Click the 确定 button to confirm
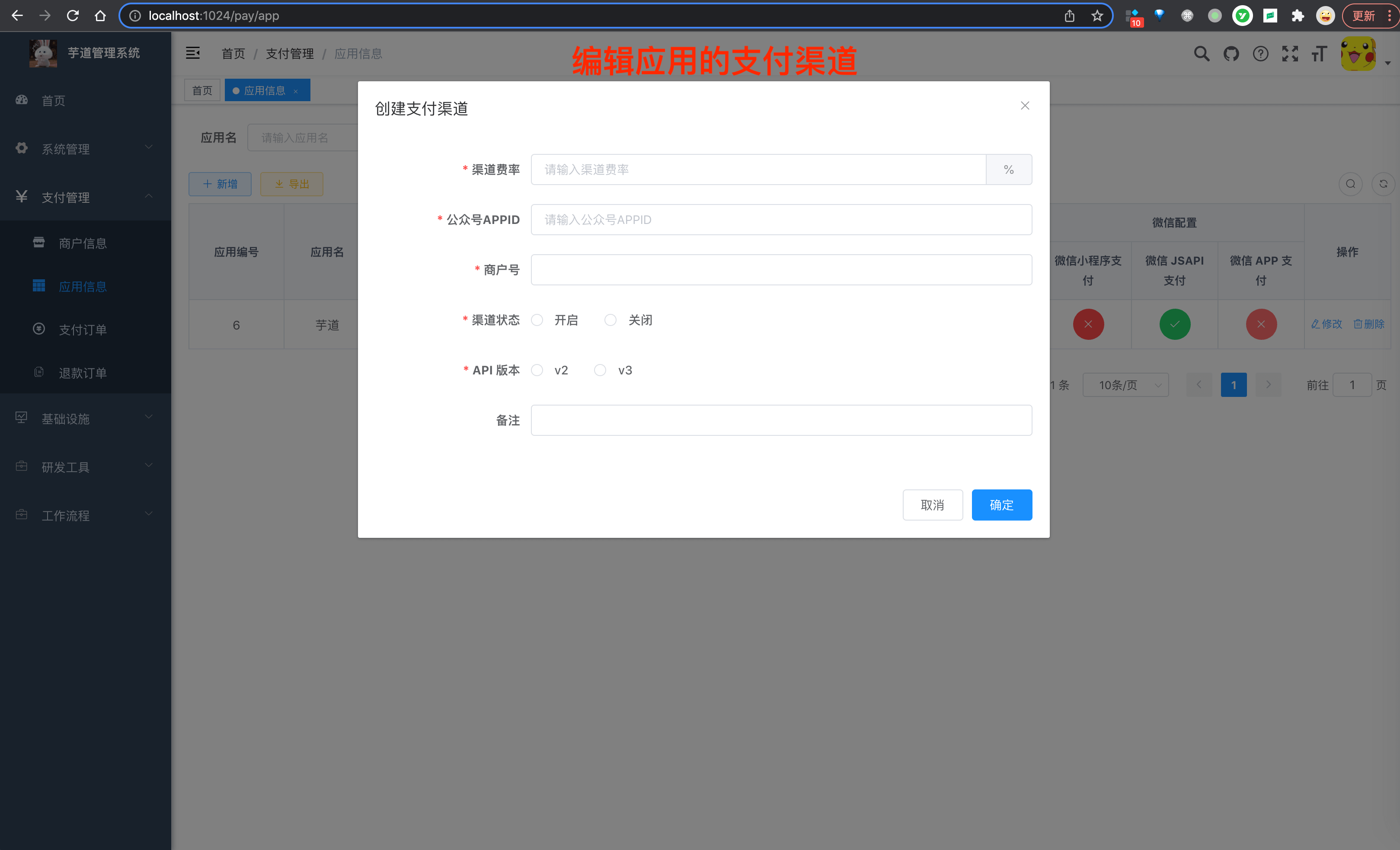 [1001, 505]
